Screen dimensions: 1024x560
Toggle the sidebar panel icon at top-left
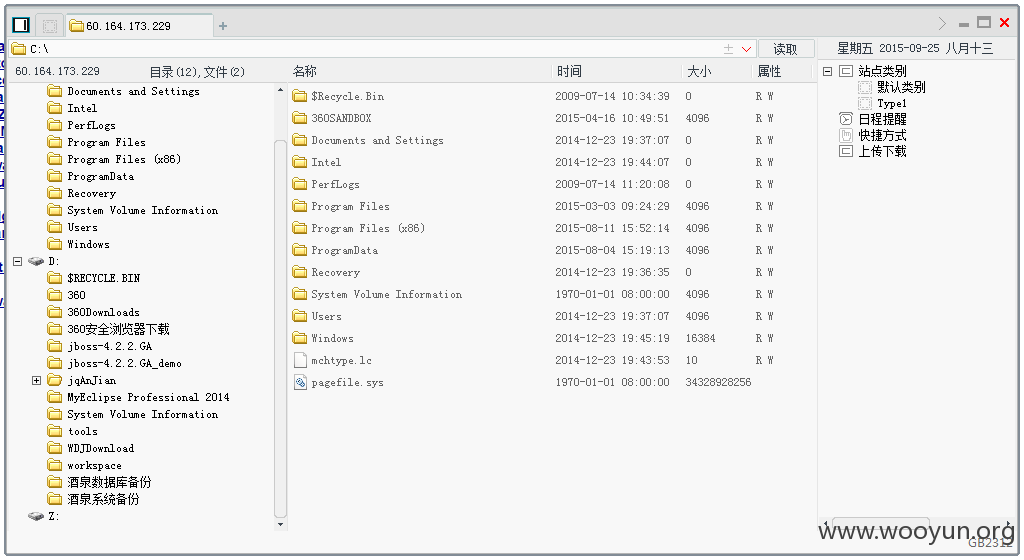click(x=21, y=25)
